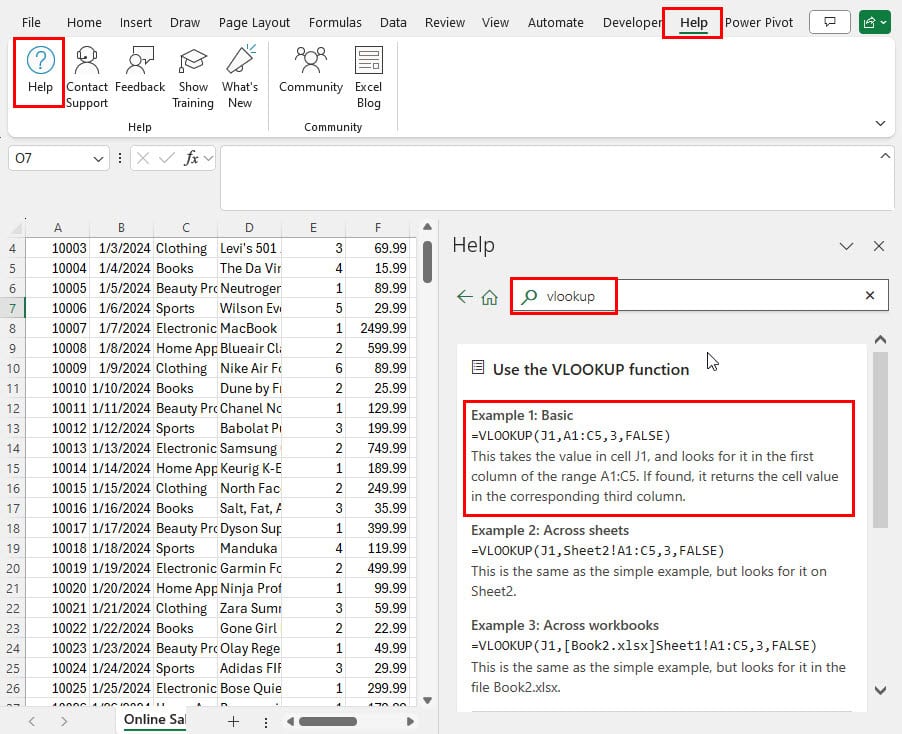902x734 pixels.
Task: Open the File tab
Action: point(31,22)
